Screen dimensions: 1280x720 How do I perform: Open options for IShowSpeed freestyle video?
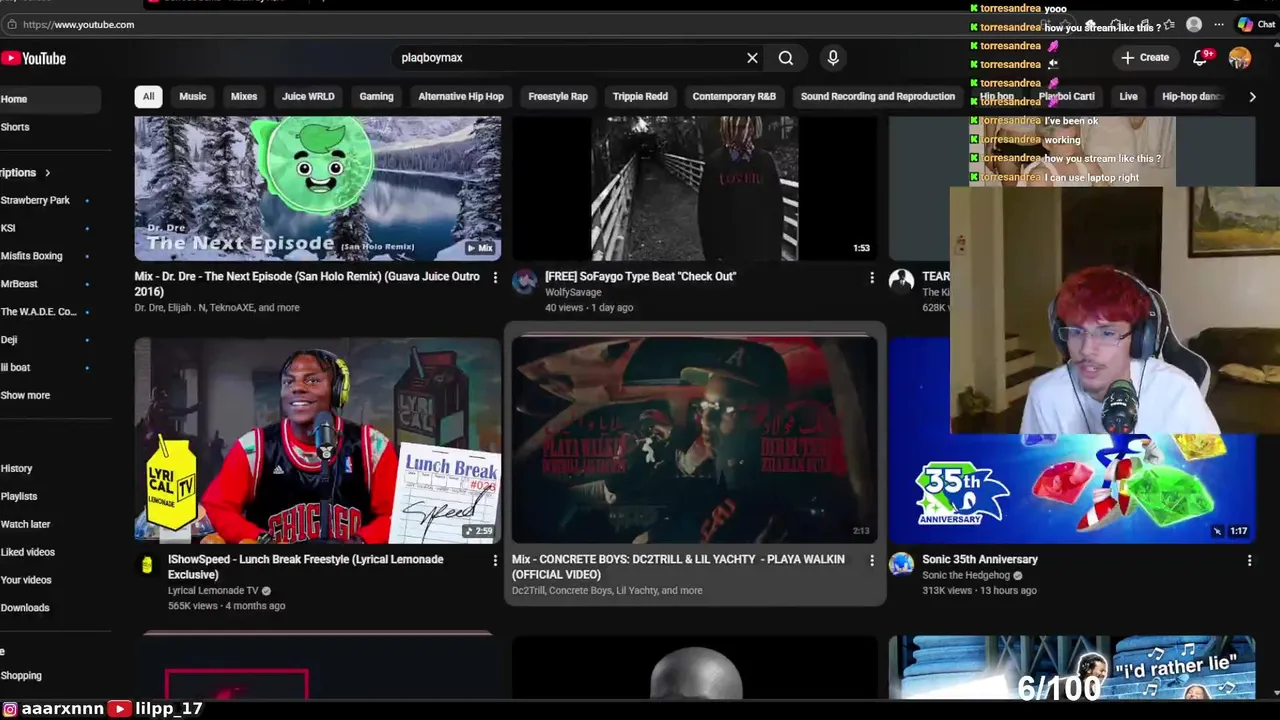point(495,560)
